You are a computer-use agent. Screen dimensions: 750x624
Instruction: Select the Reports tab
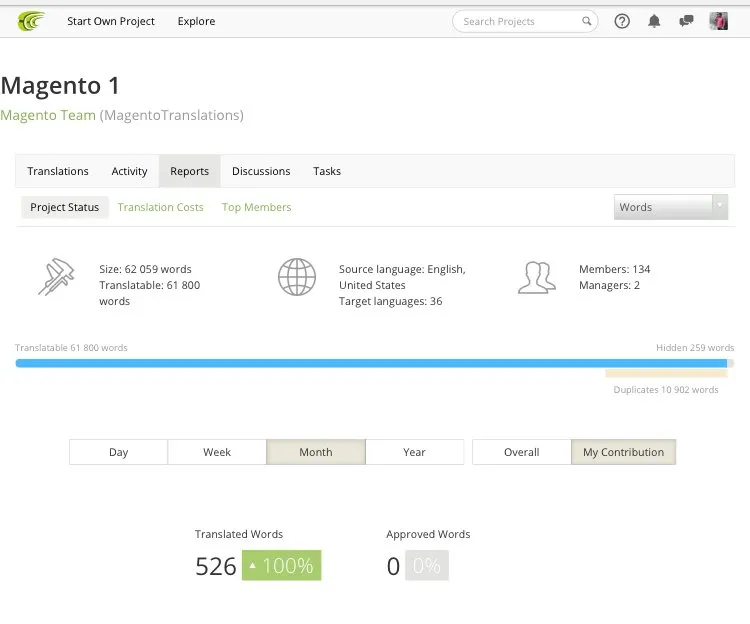189,171
